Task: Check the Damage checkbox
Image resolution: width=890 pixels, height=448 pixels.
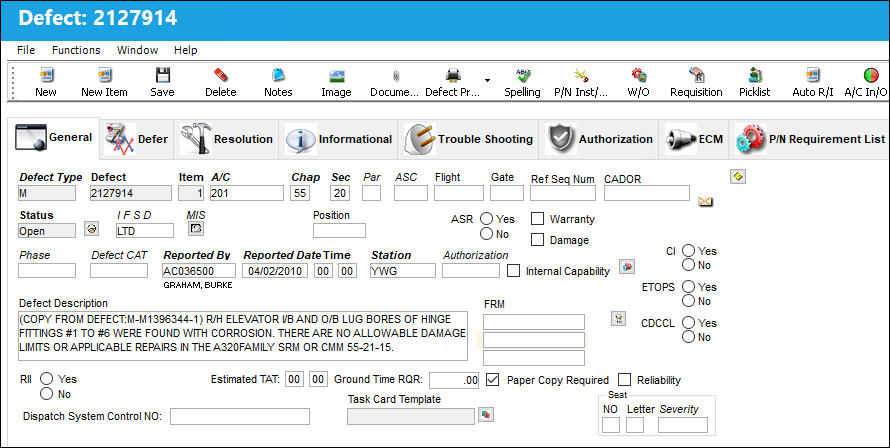Action: click(538, 240)
